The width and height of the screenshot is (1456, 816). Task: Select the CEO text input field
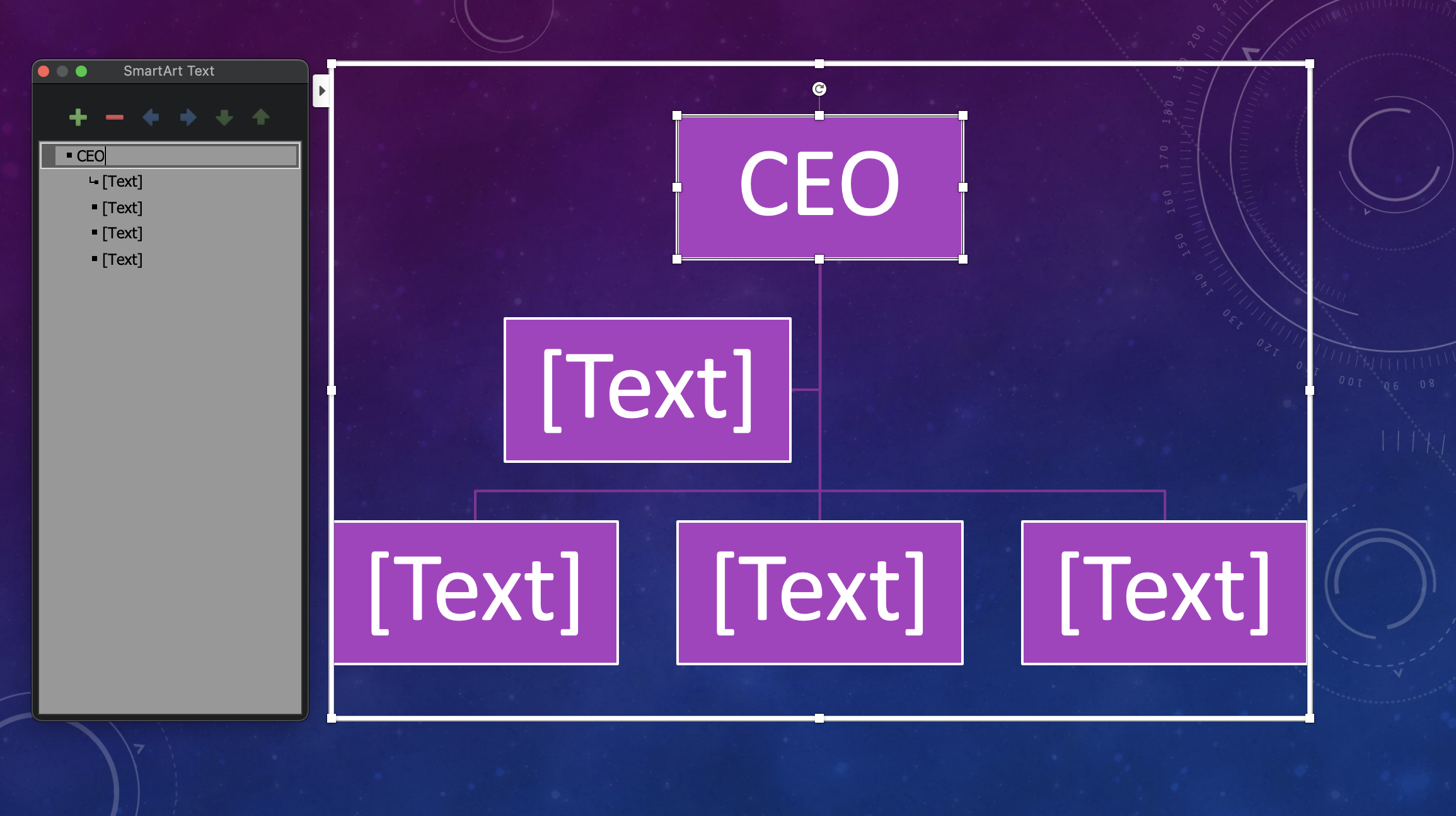(x=175, y=155)
